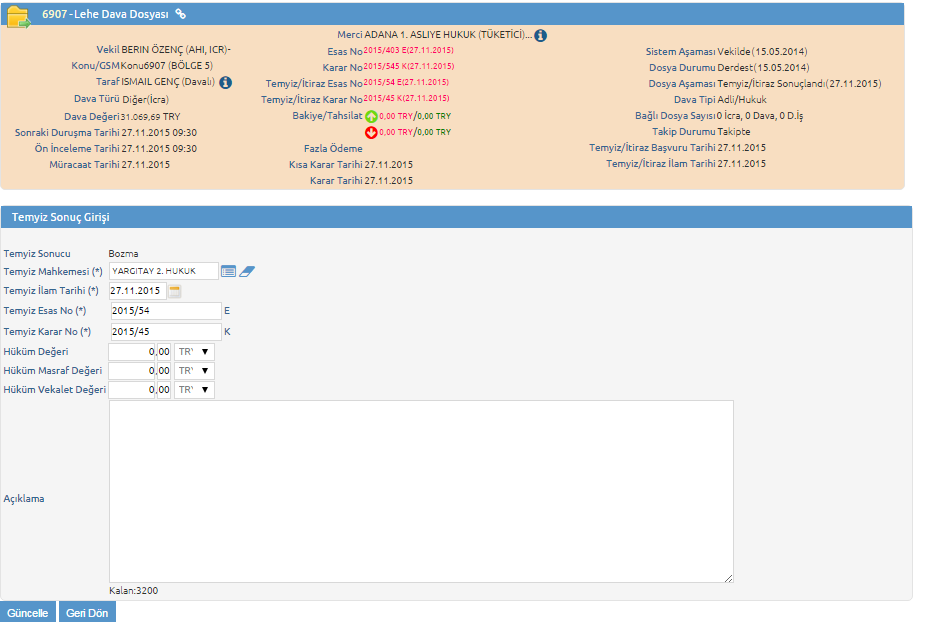Viewport: 925px width, 622px height.
Task: Click Bozma value of Temyiz Sonucu
Action: [123, 254]
